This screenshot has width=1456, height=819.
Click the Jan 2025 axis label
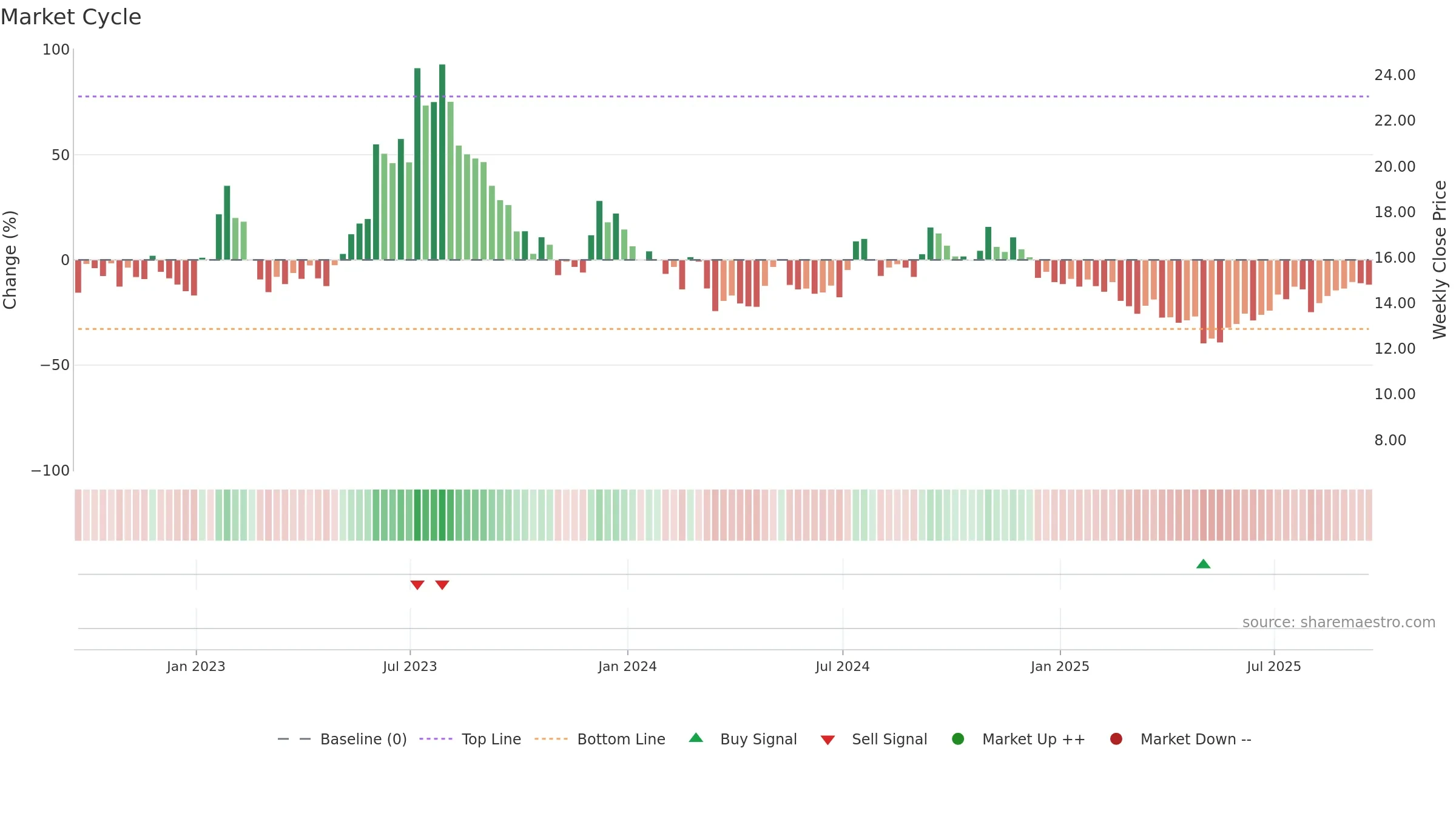click(1060, 667)
